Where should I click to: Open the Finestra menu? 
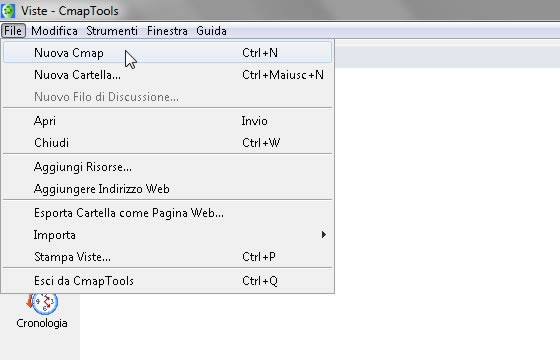167,31
